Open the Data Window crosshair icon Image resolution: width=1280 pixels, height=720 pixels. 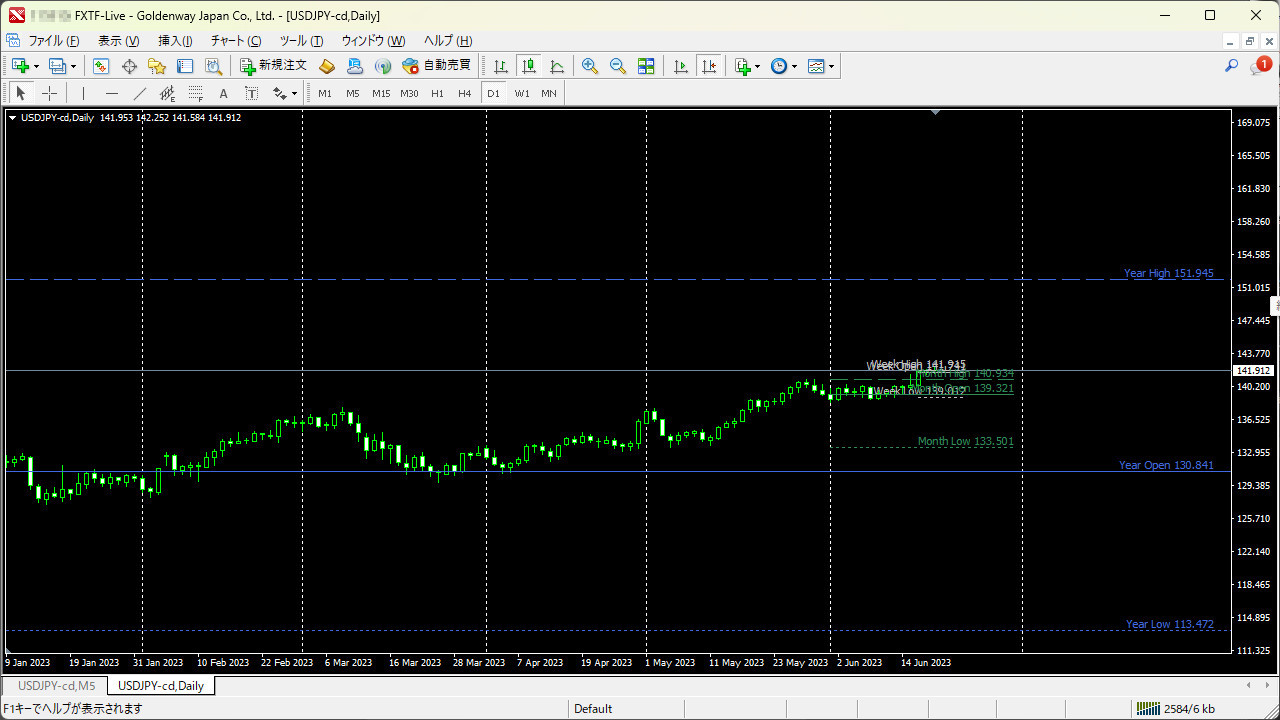129,66
